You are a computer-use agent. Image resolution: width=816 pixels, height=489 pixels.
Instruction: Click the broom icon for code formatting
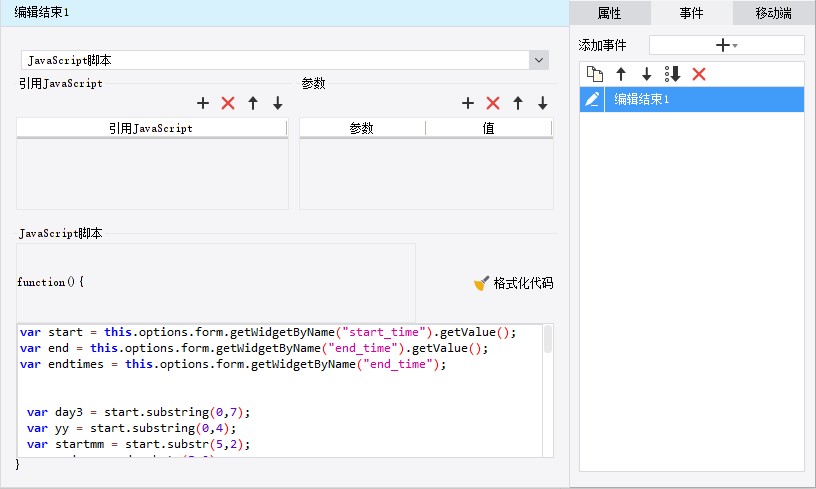[481, 283]
